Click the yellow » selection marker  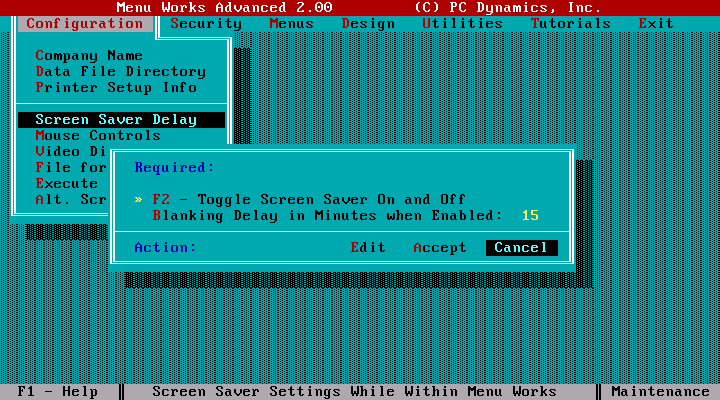138,200
